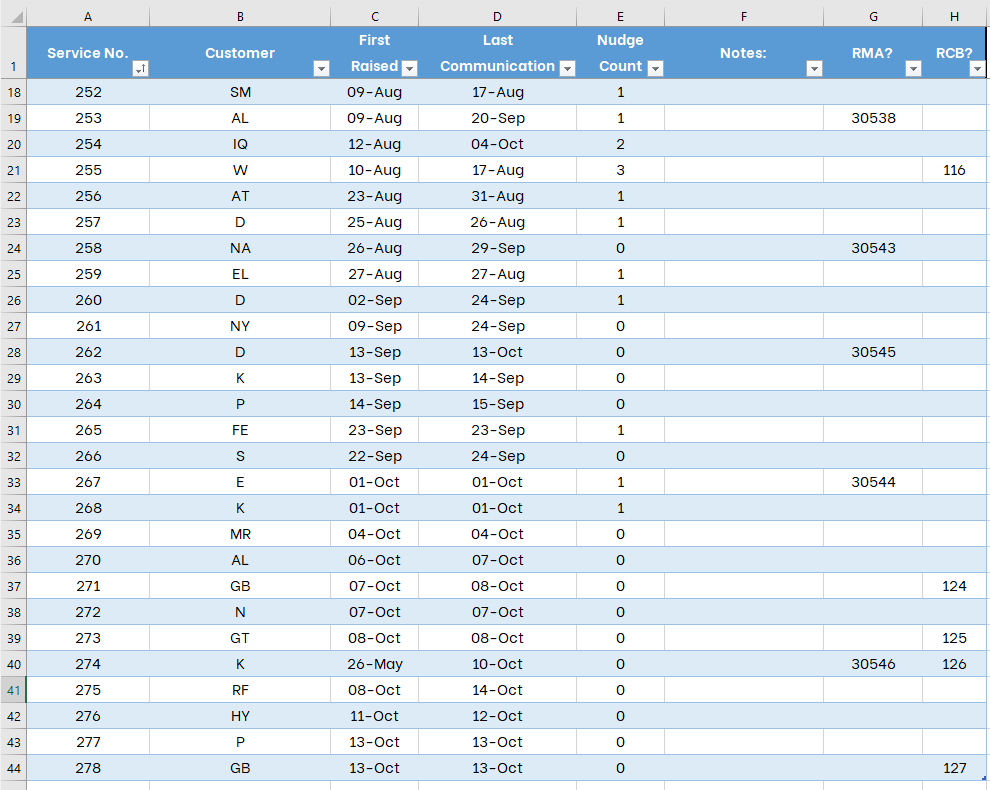
Task: Click first raised date 12-Aug
Action: (374, 144)
